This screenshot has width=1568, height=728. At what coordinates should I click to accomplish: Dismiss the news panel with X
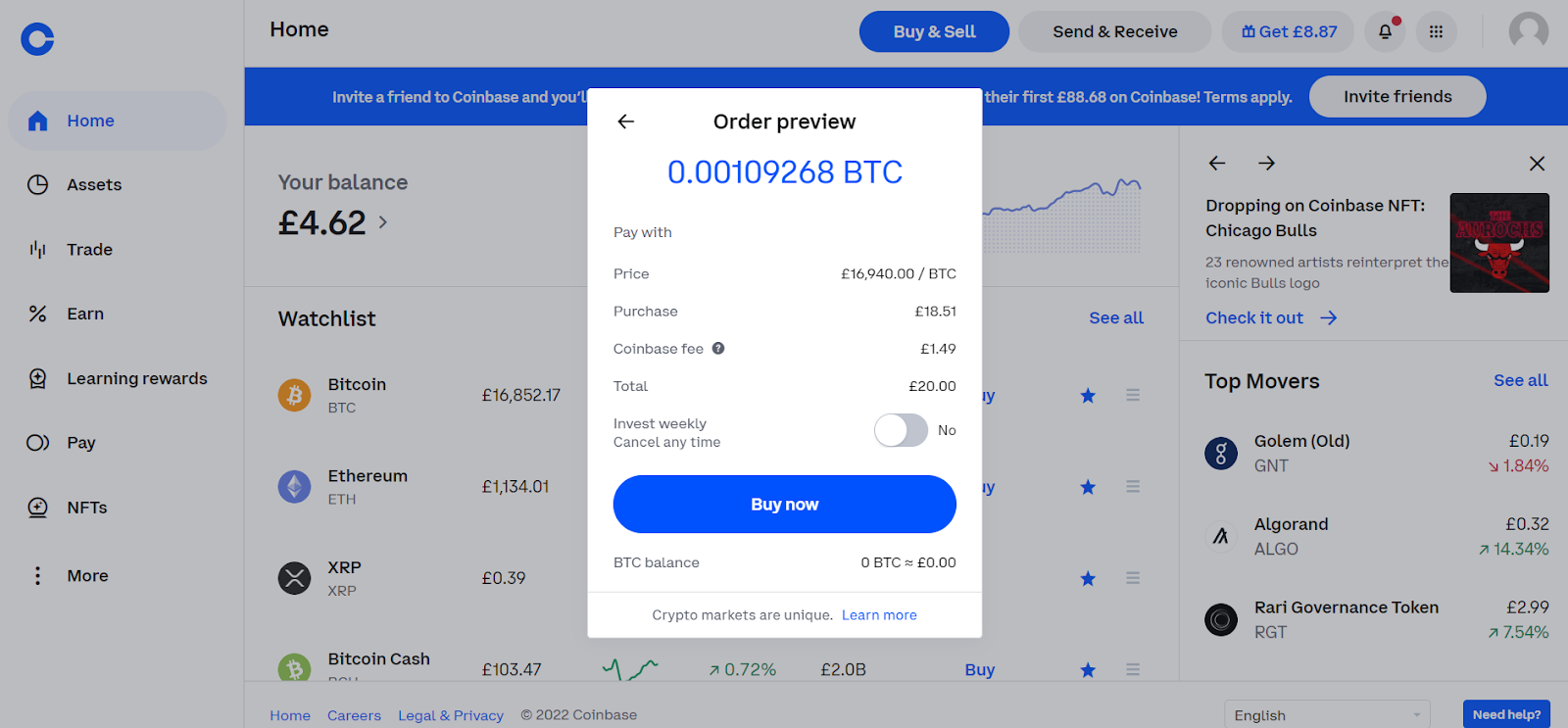point(1537,164)
